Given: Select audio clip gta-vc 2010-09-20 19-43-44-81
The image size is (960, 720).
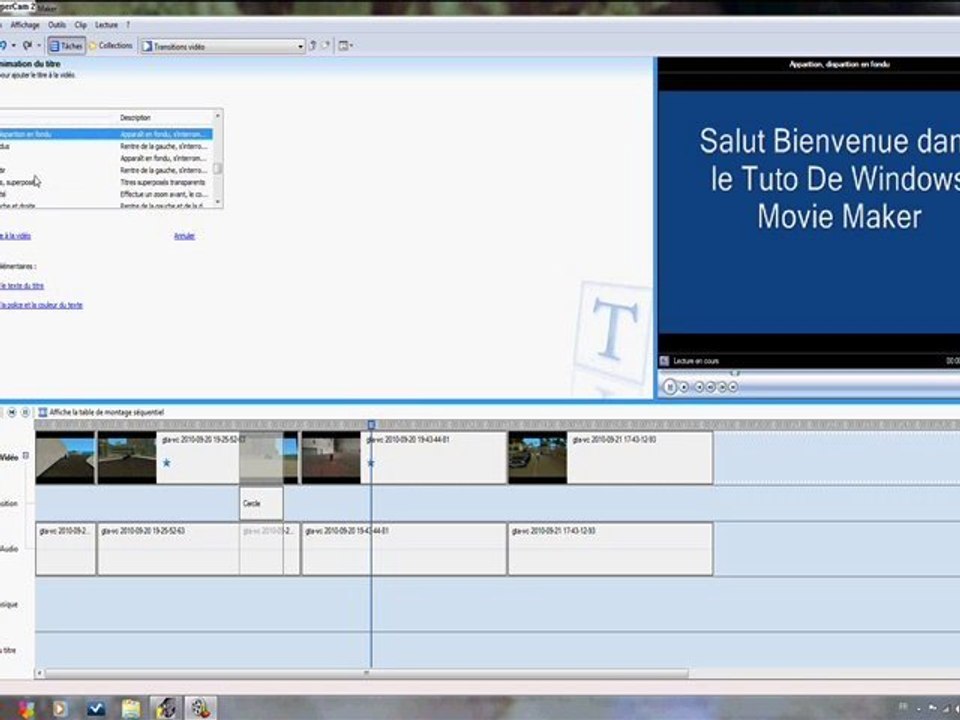Looking at the screenshot, I should 405,549.
